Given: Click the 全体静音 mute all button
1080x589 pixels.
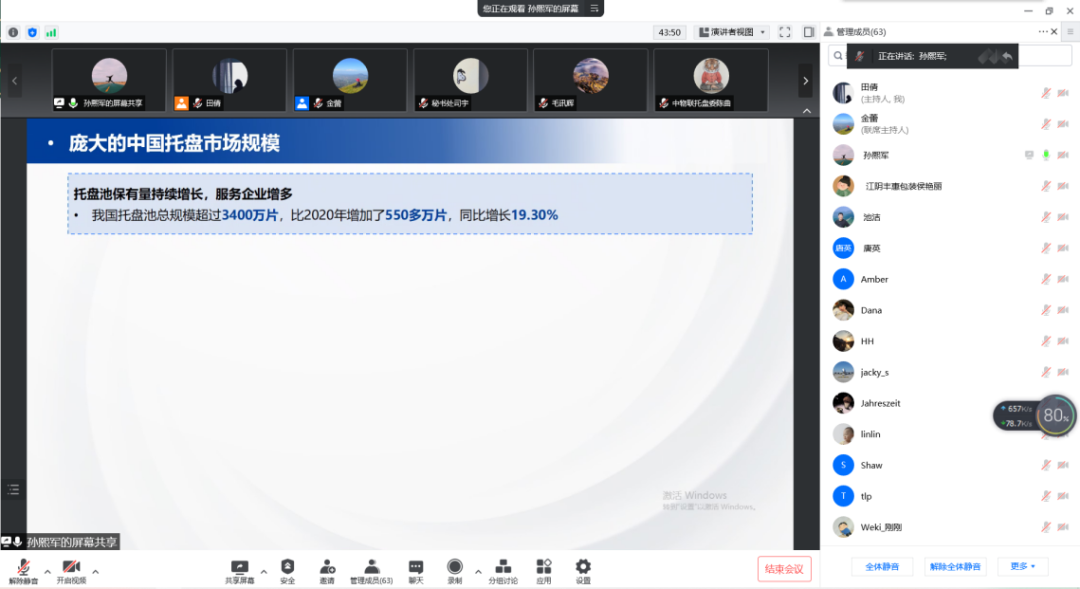Looking at the screenshot, I should click(881, 566).
